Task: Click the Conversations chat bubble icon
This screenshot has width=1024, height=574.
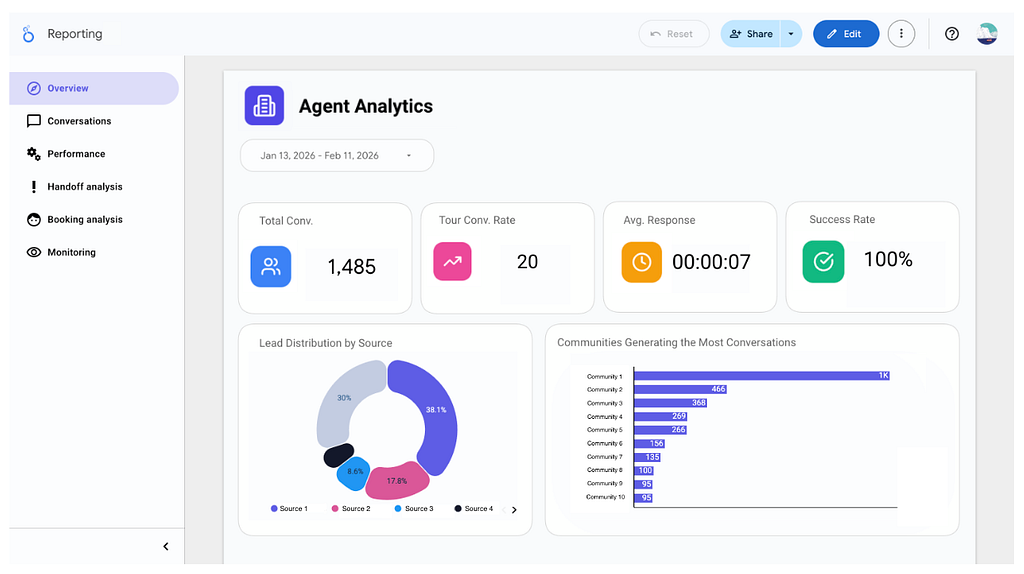Action: click(x=33, y=121)
